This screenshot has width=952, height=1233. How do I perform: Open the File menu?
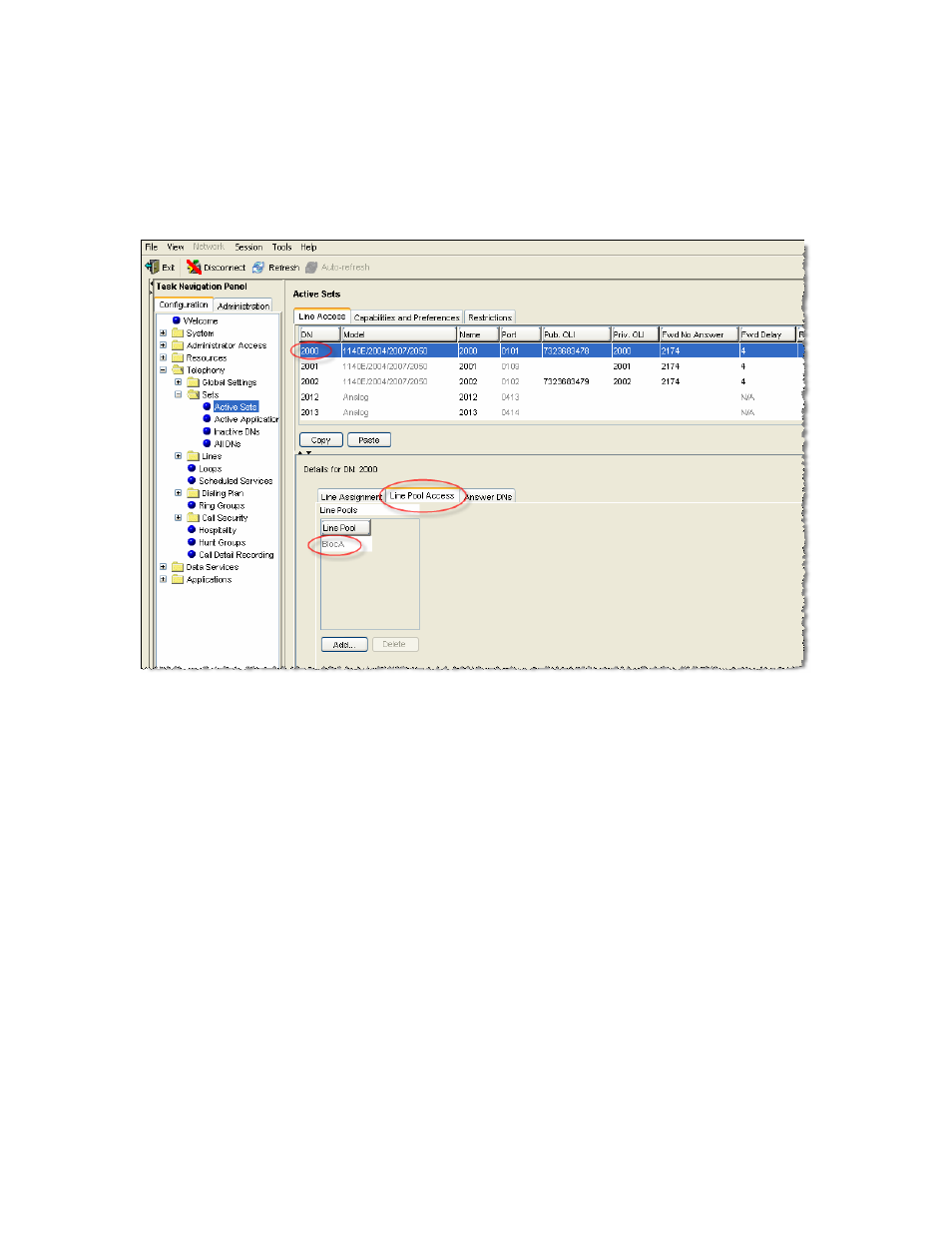click(x=151, y=247)
